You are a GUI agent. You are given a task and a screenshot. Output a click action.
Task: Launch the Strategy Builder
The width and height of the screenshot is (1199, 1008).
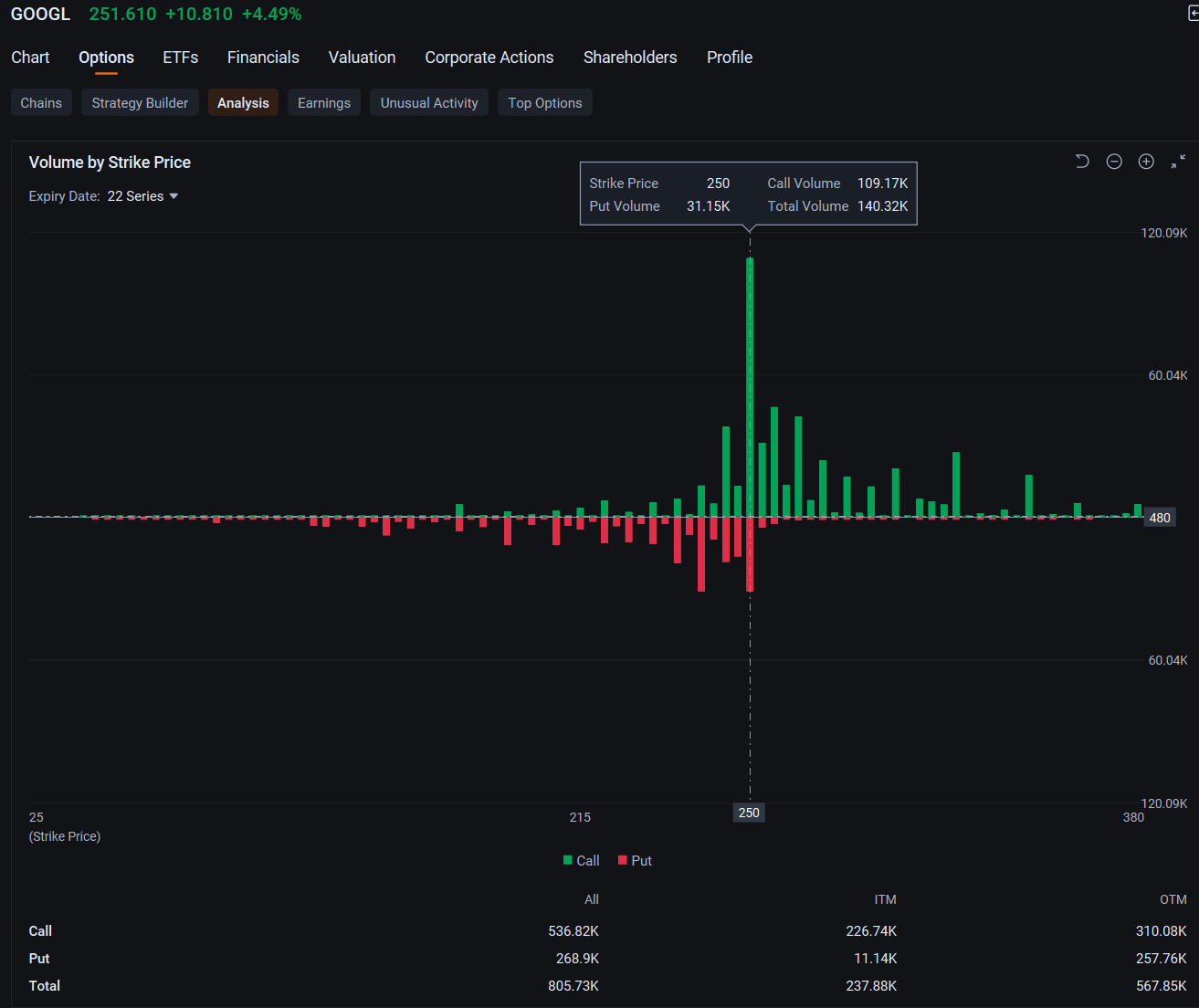click(x=140, y=102)
